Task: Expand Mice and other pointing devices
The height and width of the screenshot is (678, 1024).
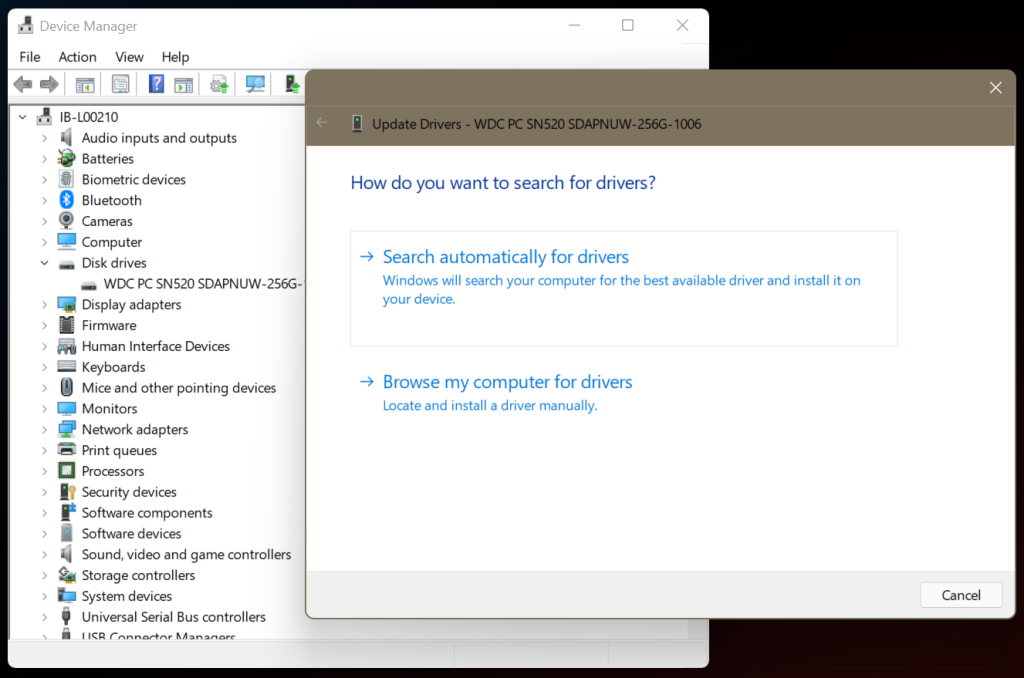Action: coord(44,388)
